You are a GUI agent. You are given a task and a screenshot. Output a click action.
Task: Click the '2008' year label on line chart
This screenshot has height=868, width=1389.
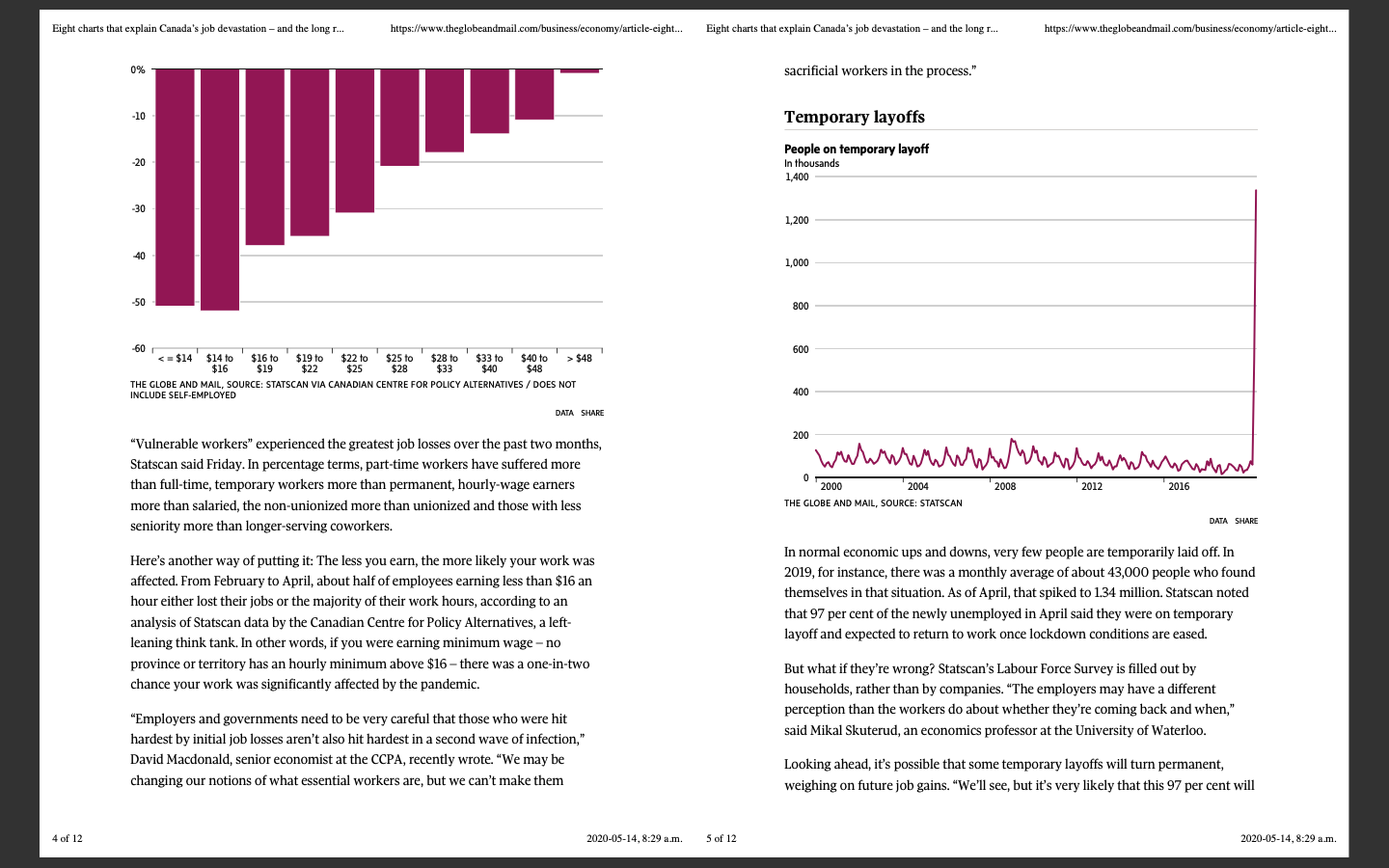(1005, 487)
